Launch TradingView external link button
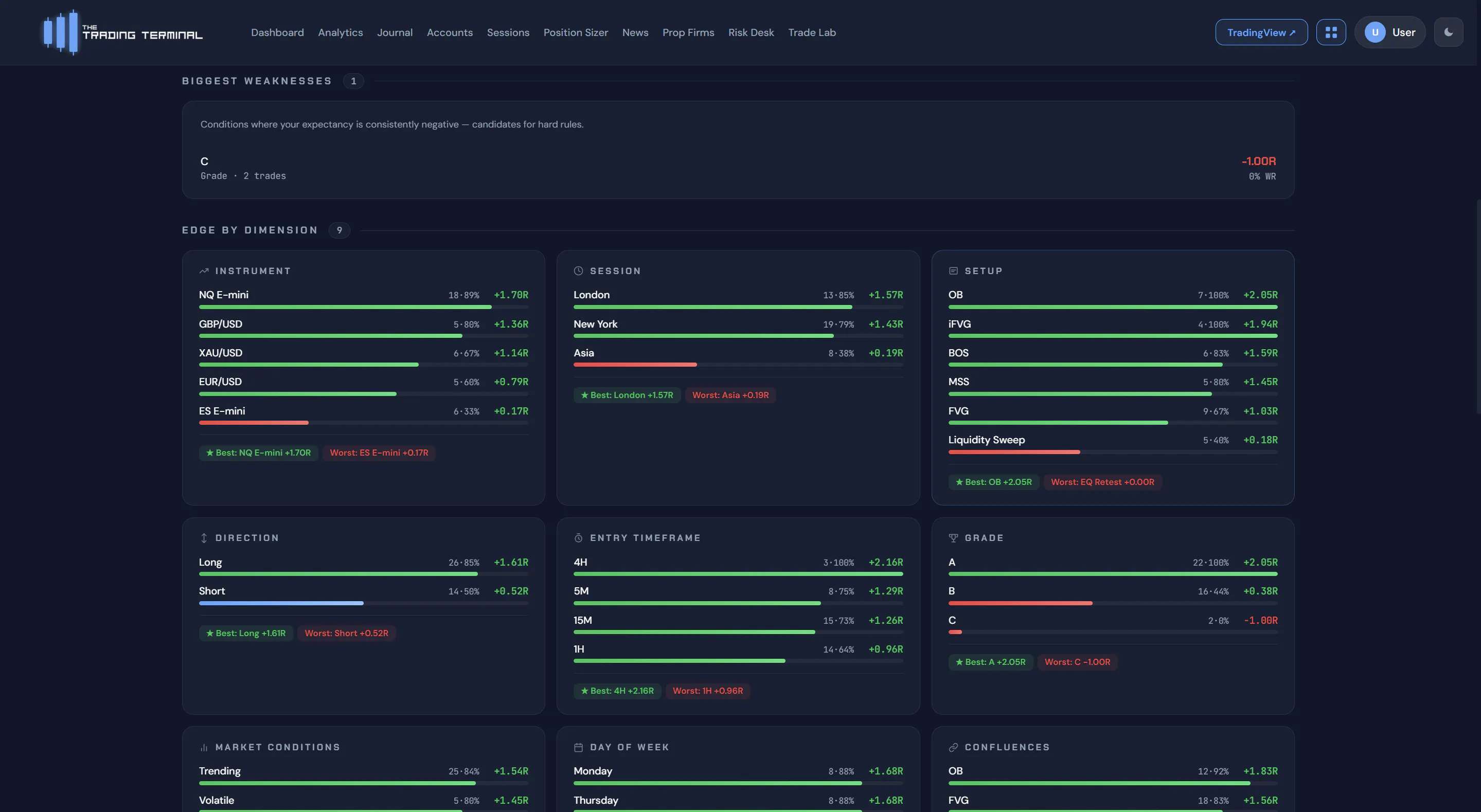 pyautogui.click(x=1261, y=32)
